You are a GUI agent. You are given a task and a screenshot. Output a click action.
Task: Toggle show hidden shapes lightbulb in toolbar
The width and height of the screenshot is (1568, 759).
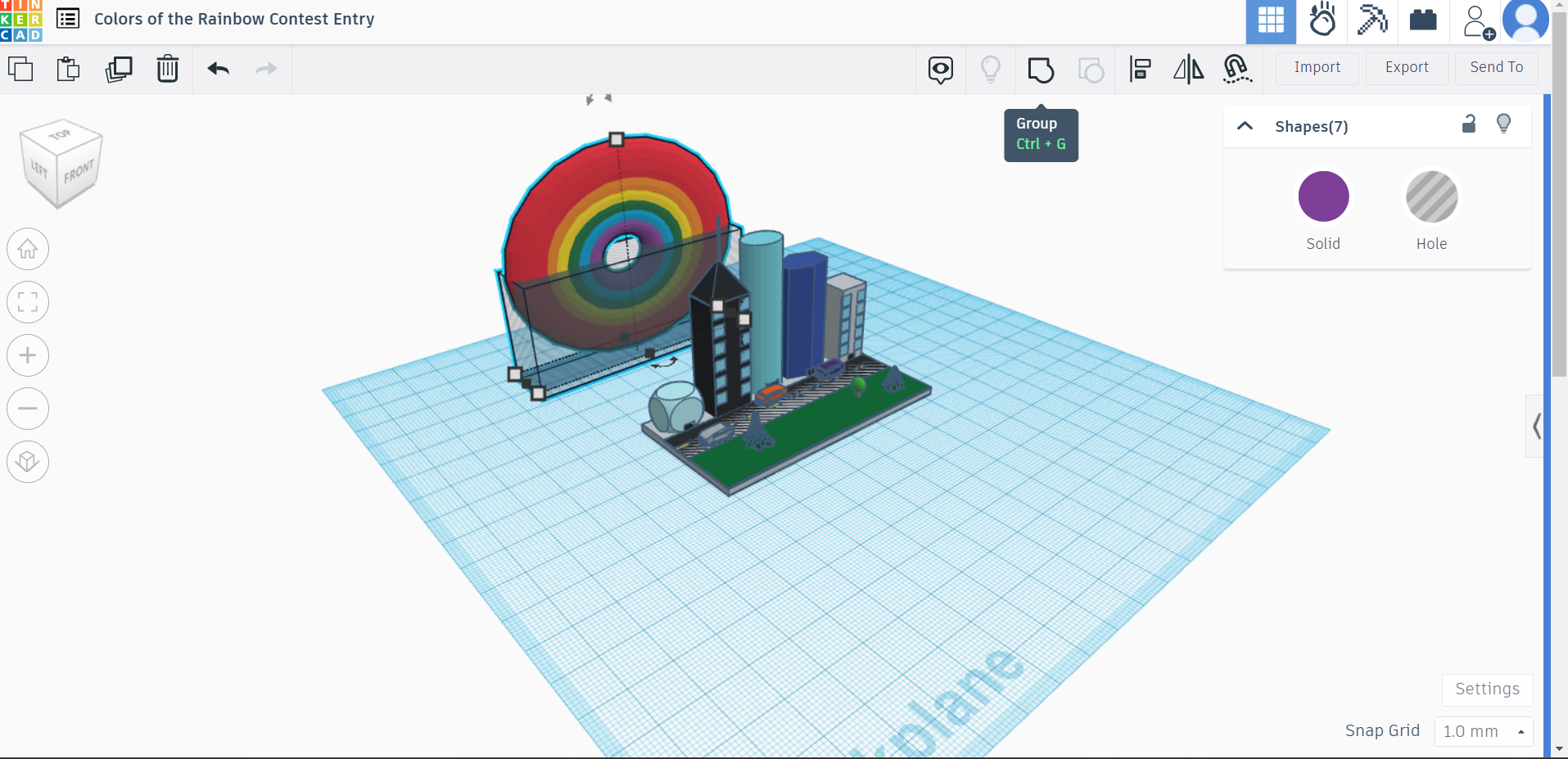[x=990, y=70]
